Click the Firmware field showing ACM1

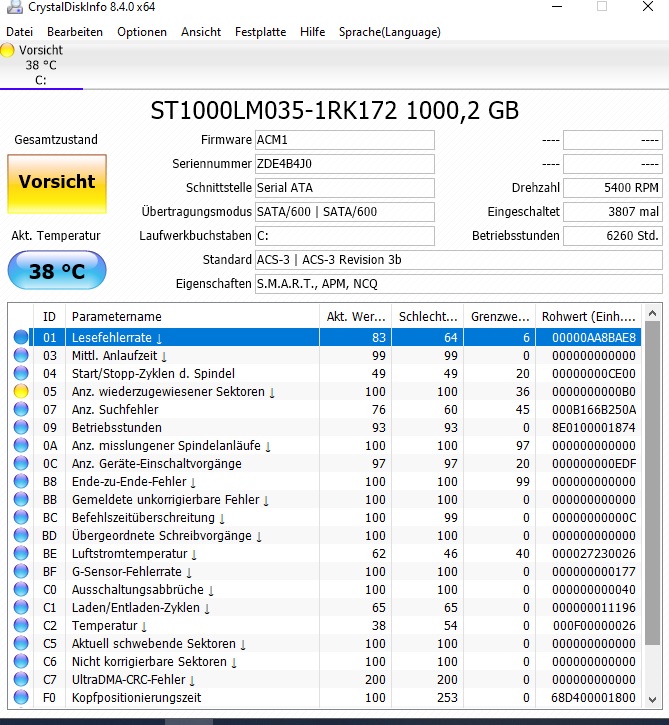pos(345,140)
